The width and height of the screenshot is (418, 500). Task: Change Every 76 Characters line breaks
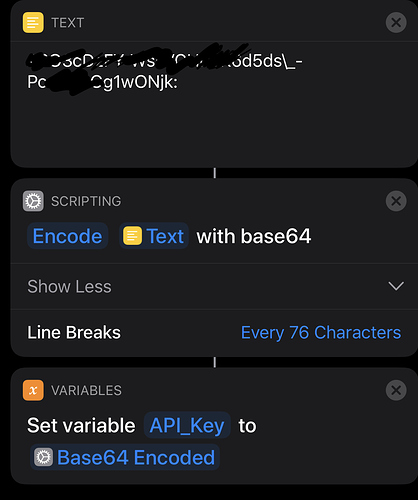click(x=321, y=332)
